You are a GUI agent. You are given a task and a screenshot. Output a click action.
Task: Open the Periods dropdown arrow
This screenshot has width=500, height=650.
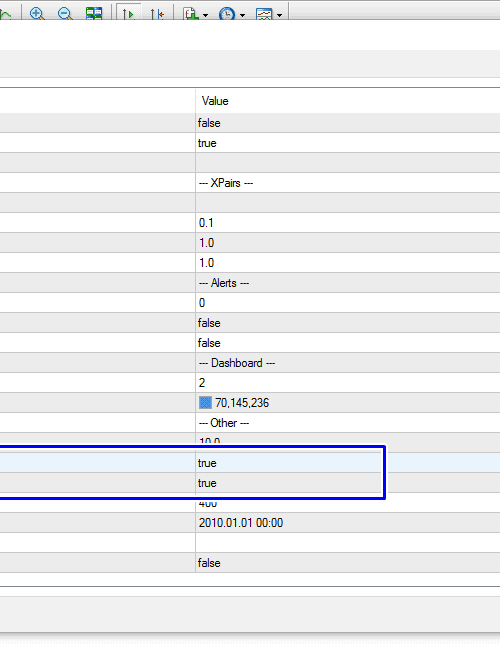pos(243,15)
